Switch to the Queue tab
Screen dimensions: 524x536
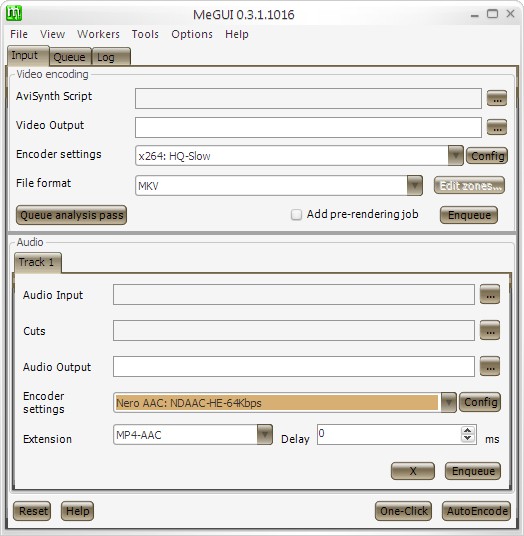click(x=70, y=57)
